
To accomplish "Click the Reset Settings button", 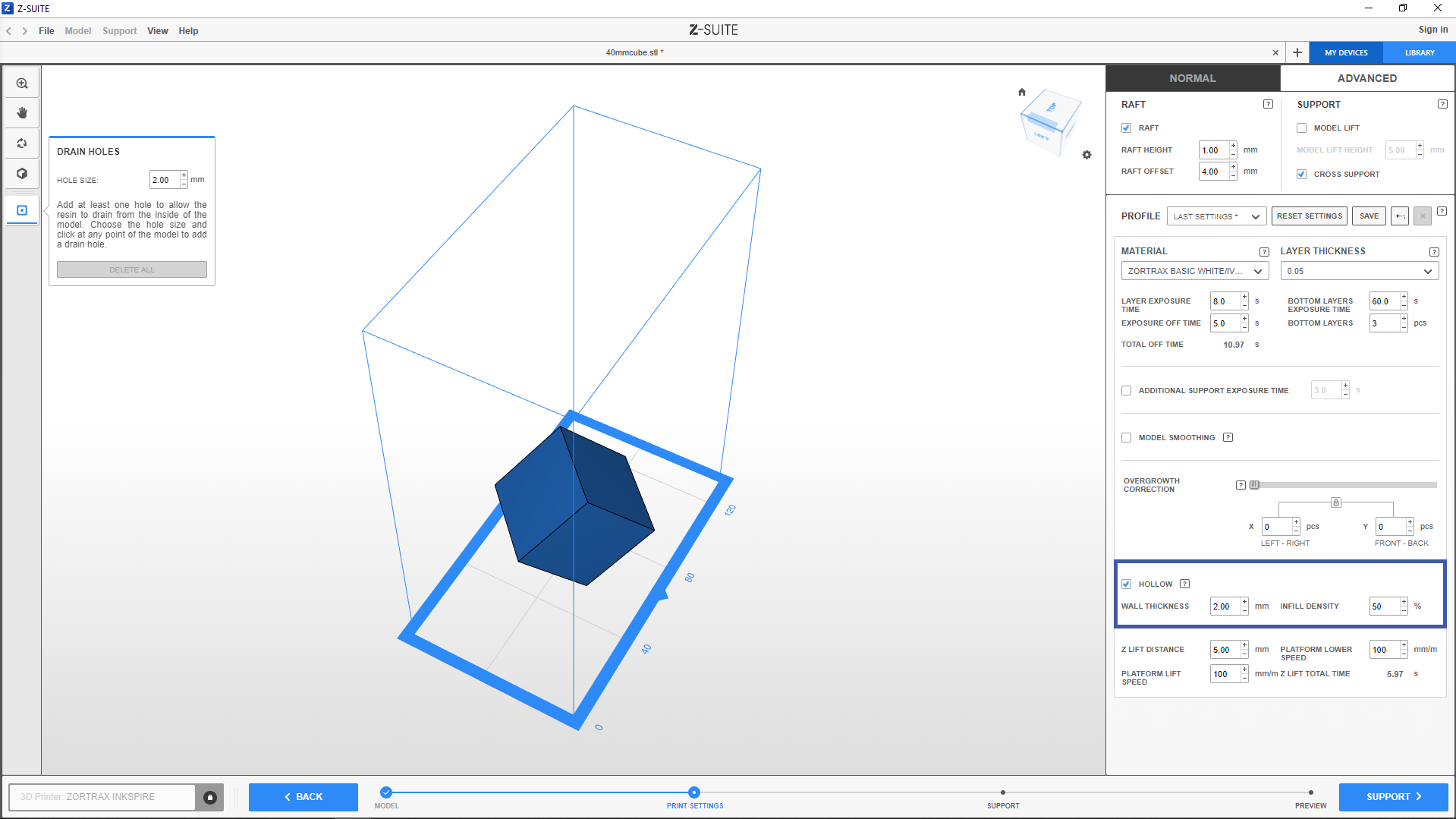I will coord(1309,216).
